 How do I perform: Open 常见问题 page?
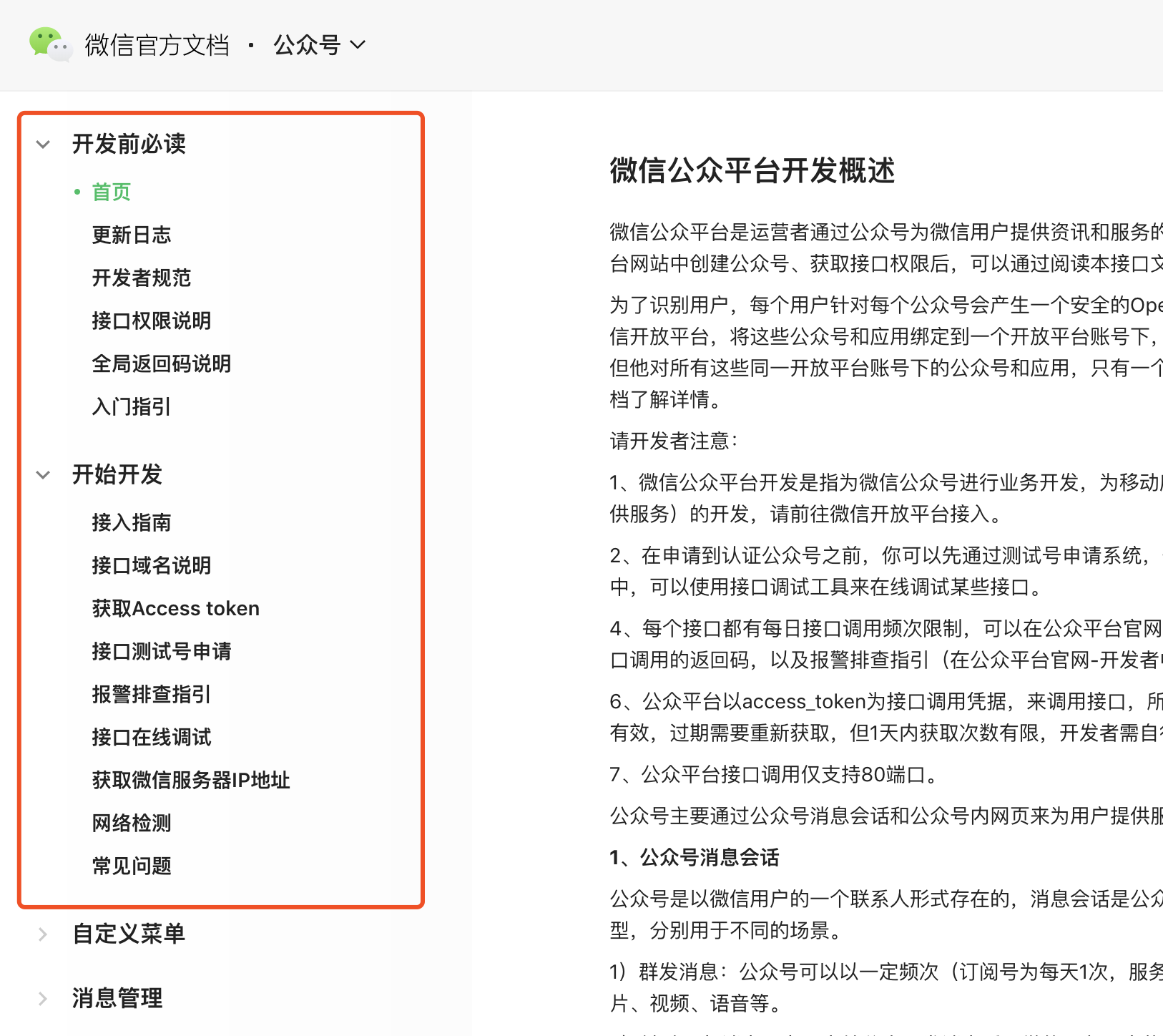pos(132,866)
